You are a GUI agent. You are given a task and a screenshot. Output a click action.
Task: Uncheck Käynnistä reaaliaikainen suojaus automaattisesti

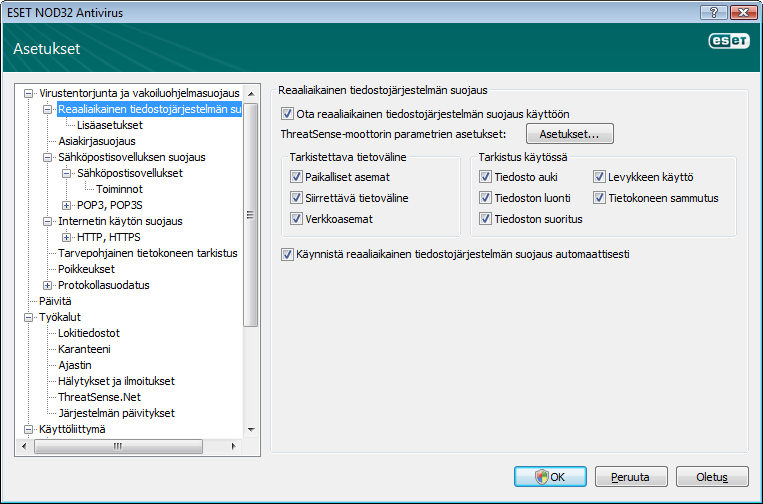tap(287, 254)
